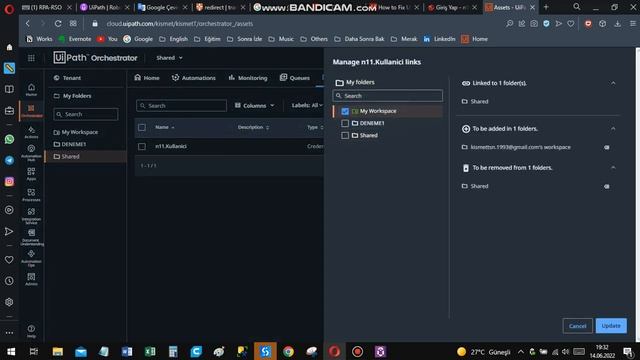This screenshot has width=640, height=360.
Task: Uncheck the My Workspace folder checkbox
Action: click(x=345, y=111)
